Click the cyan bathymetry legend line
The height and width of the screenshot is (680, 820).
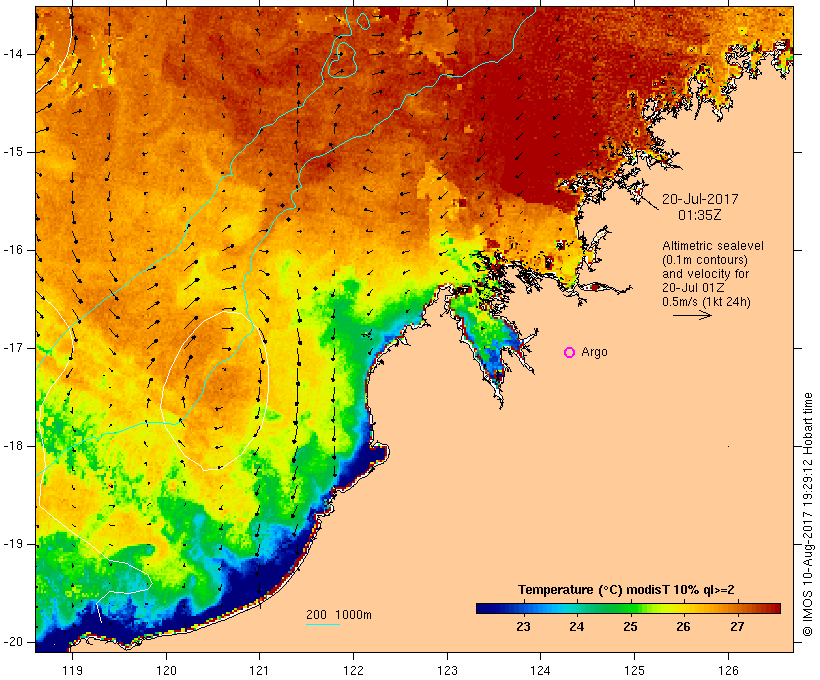[323, 624]
